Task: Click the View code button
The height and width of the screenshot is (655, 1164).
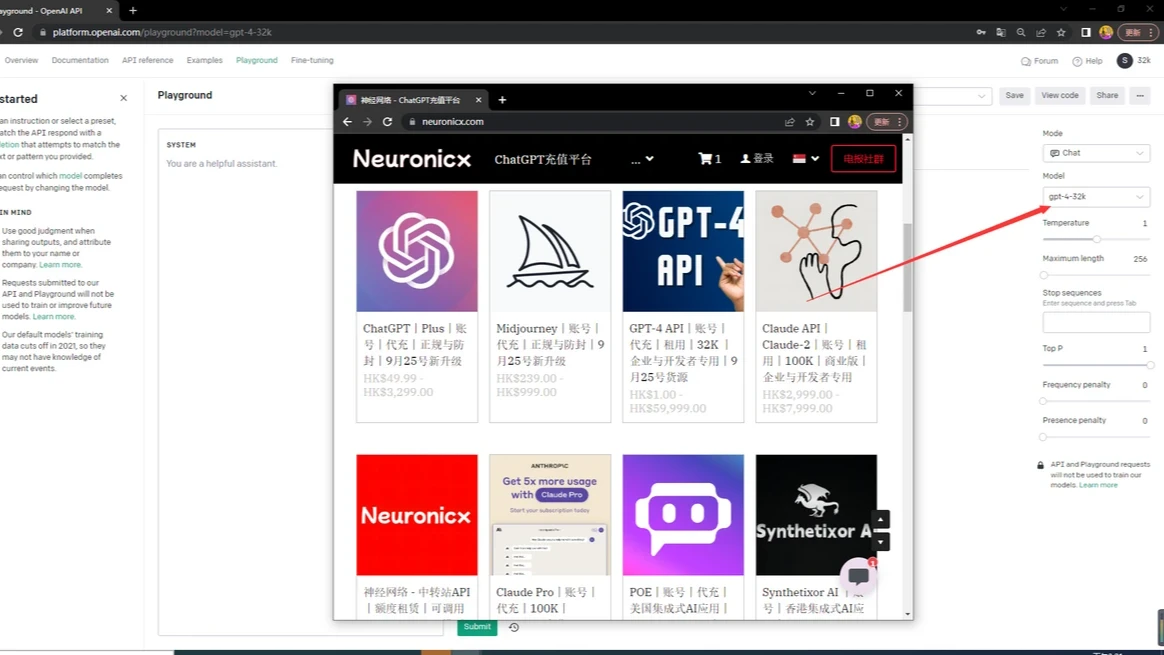Action: (1060, 95)
